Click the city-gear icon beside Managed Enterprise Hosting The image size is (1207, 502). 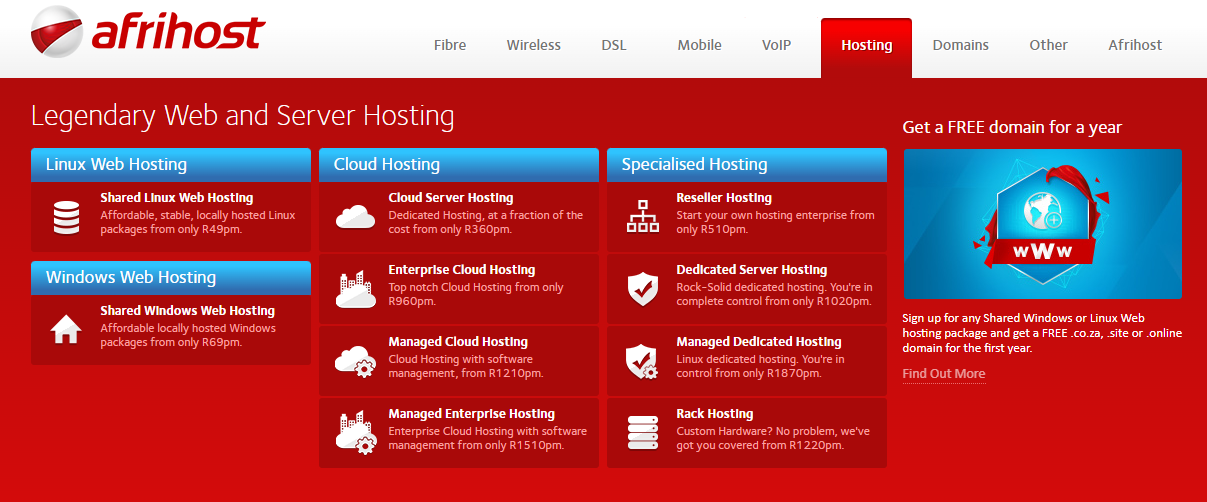click(x=355, y=432)
